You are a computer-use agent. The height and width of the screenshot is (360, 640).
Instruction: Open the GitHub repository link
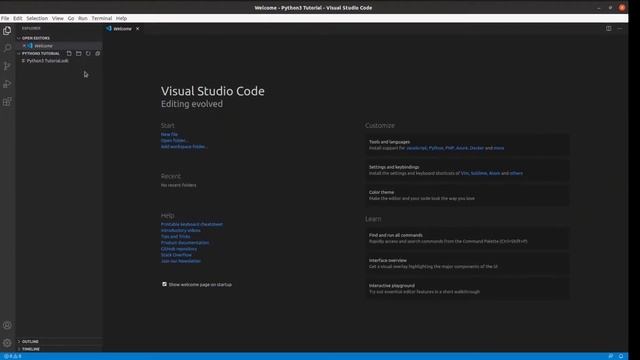[x=179, y=249]
